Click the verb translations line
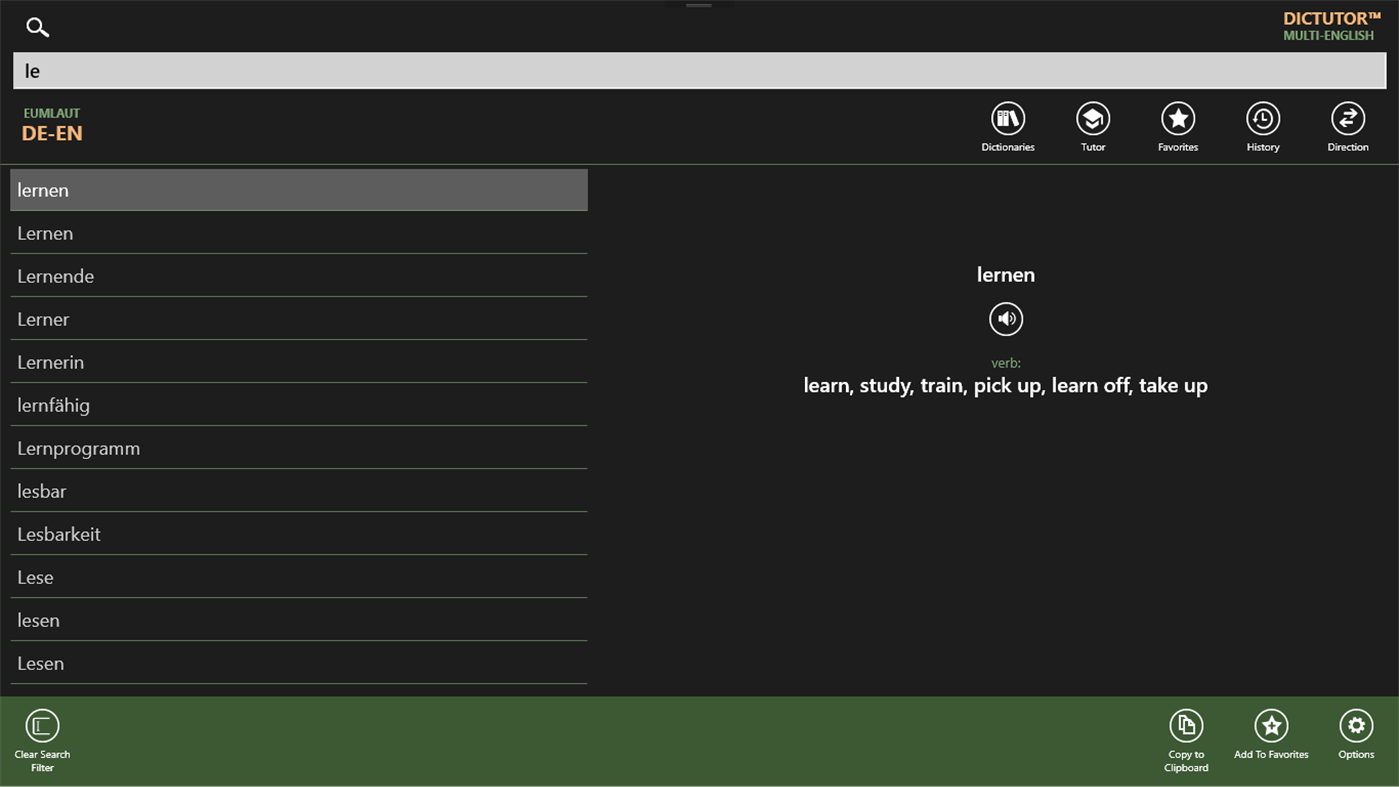 (x=1005, y=385)
